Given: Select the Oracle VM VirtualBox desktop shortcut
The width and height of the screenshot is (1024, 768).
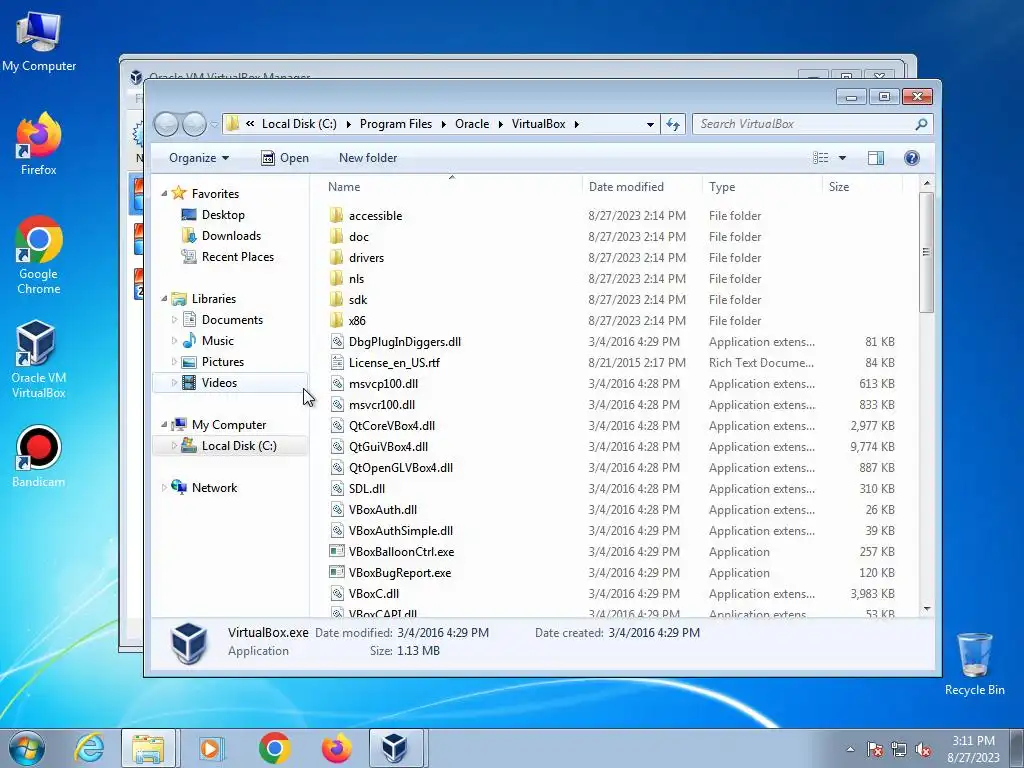Looking at the screenshot, I should pyautogui.click(x=39, y=359).
